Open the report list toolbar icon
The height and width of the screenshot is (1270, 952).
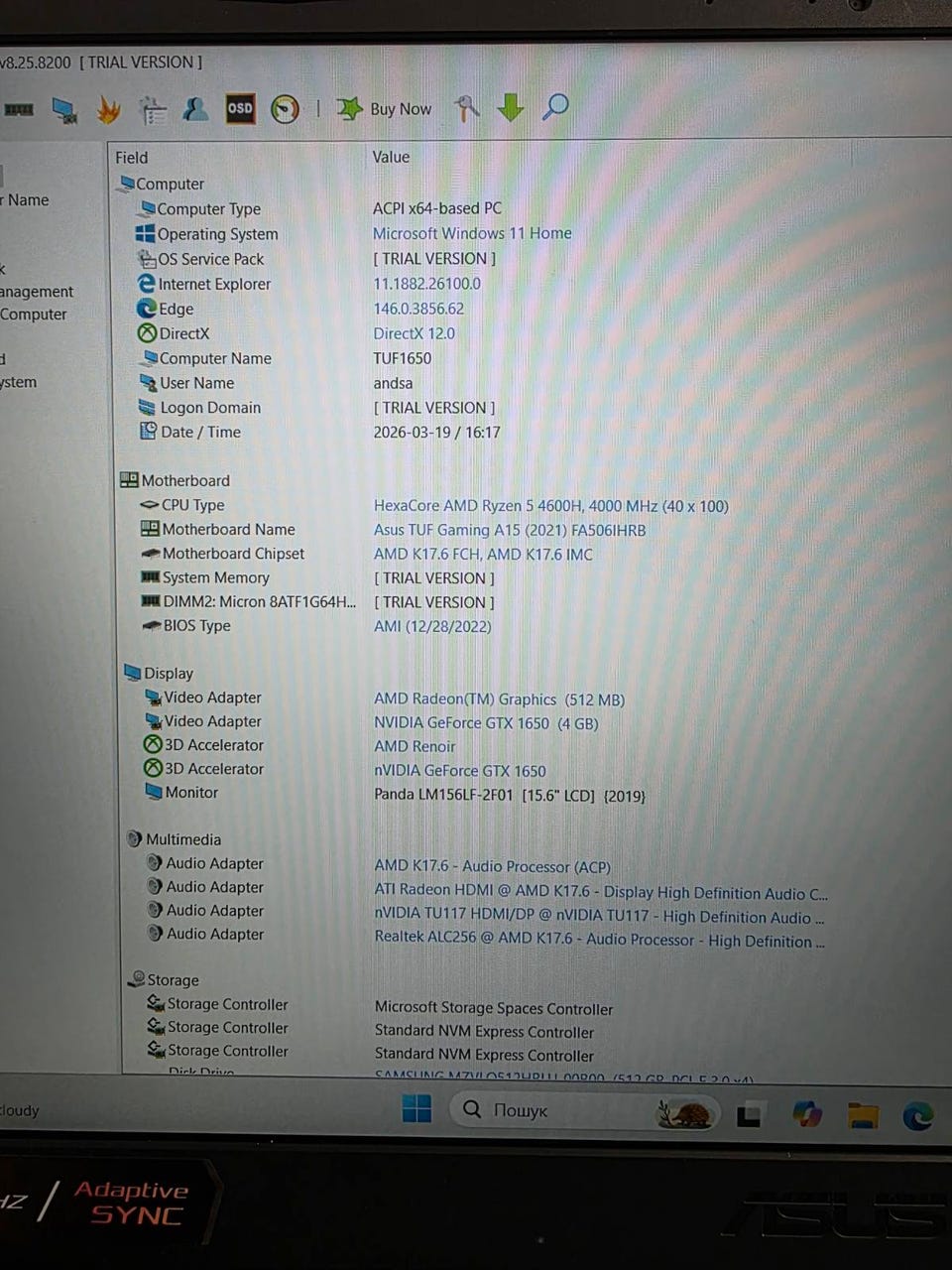coord(152,110)
